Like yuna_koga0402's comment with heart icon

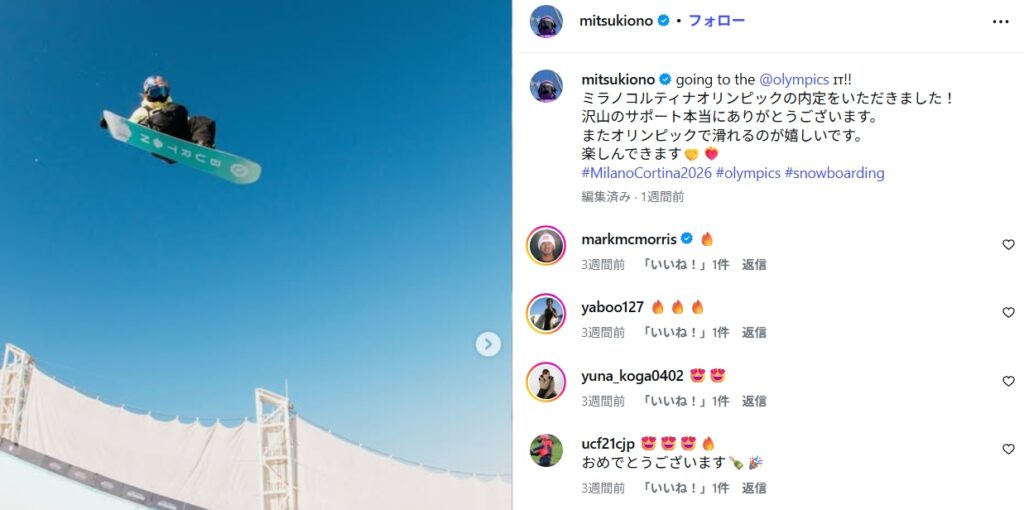click(x=1008, y=381)
